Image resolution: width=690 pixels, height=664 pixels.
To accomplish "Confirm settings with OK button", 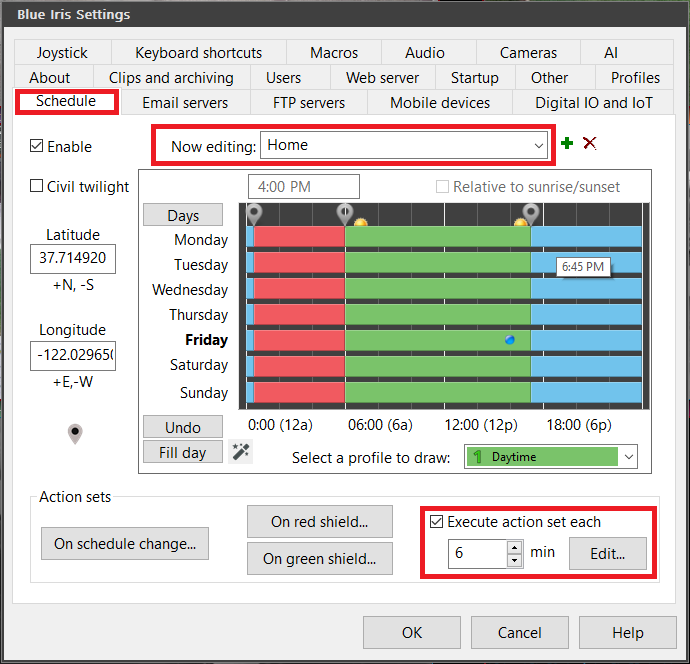I will [412, 633].
